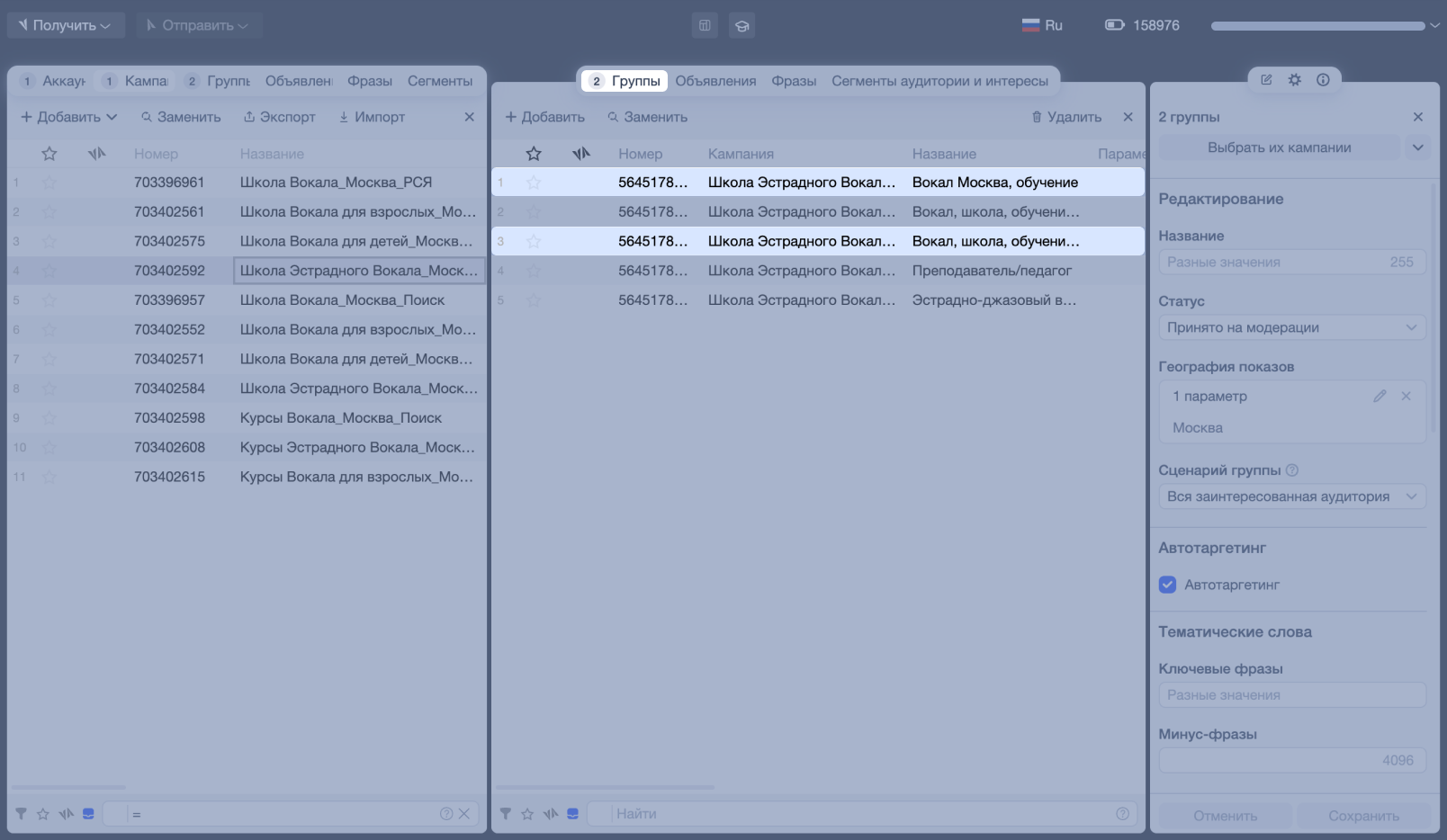Open the Получить dropdown

[64, 25]
